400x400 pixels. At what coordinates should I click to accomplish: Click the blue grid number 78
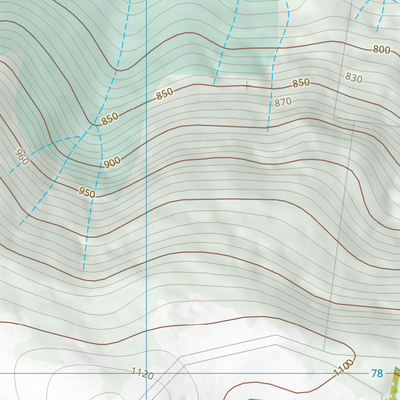coord(377,373)
